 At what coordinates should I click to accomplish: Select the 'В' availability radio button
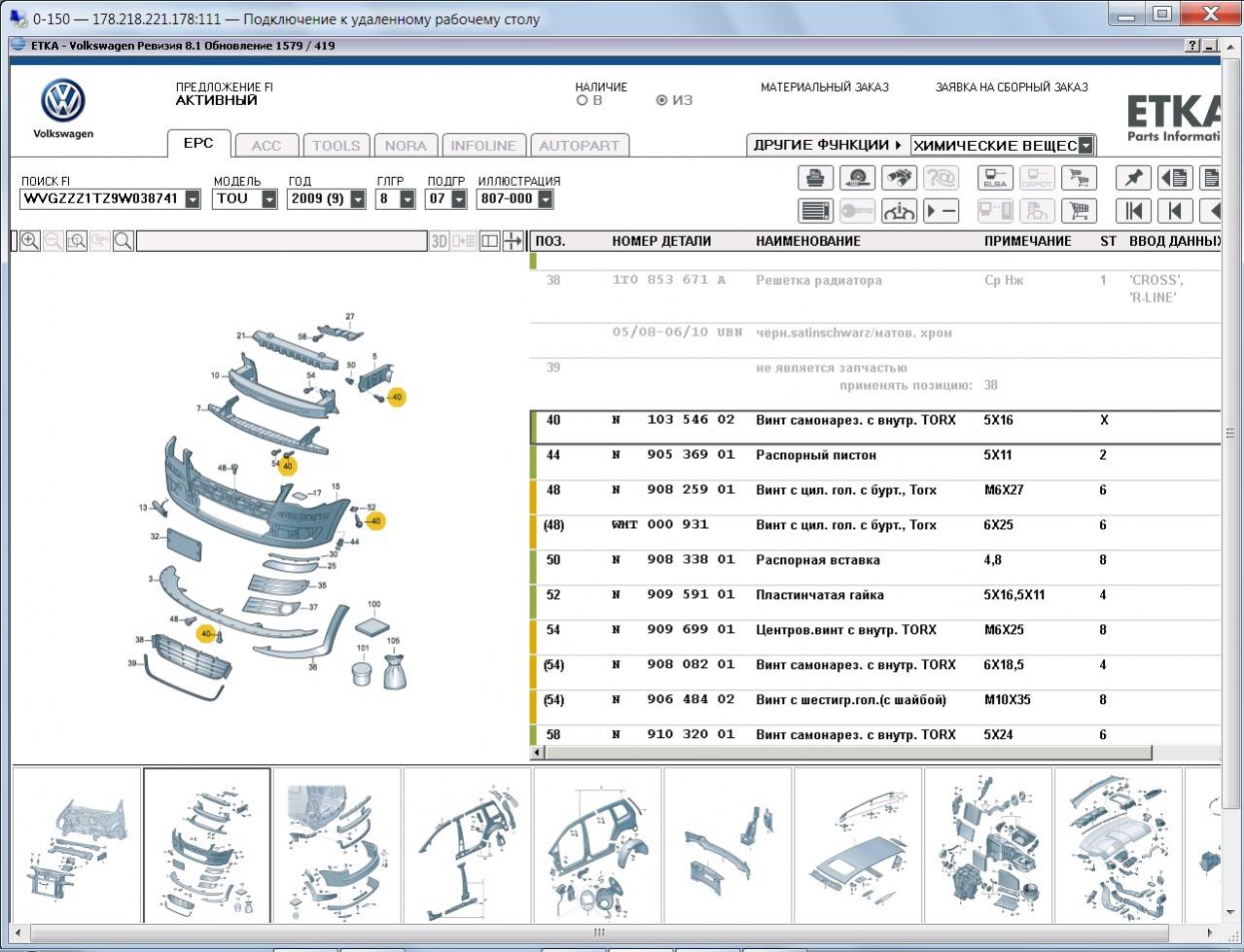[582, 100]
